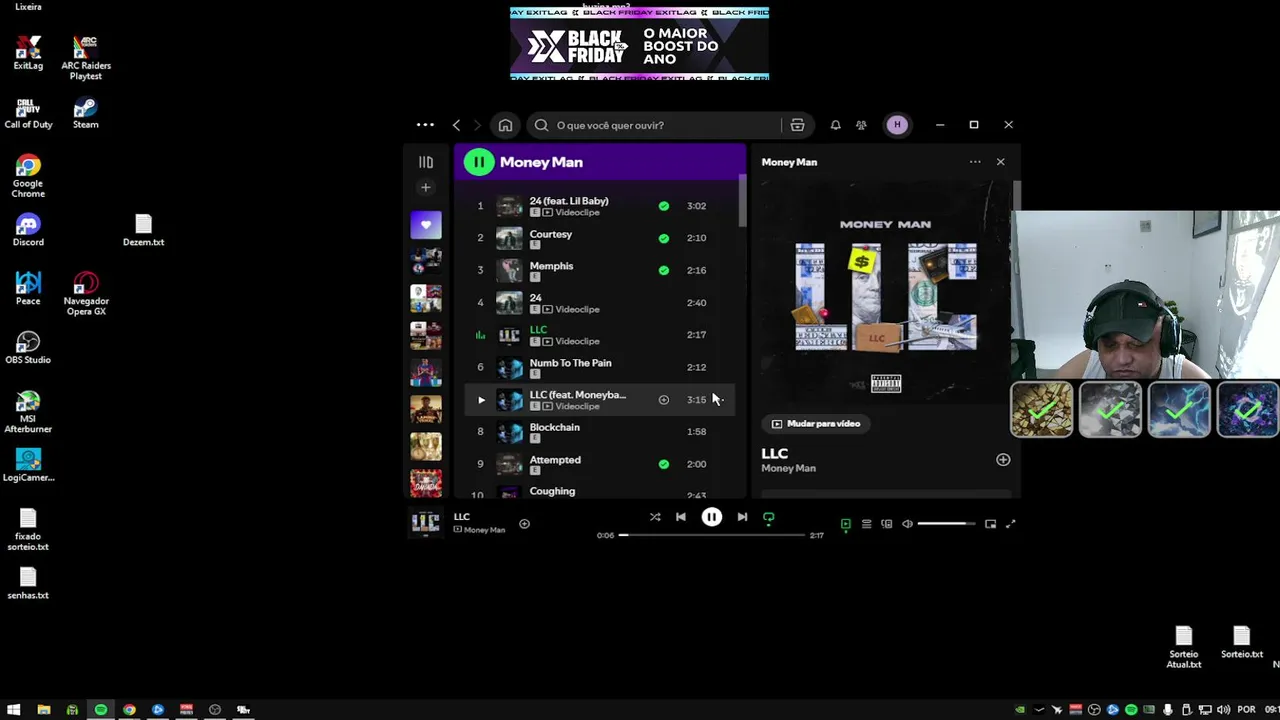The image size is (1280, 720).
Task: Open the miniplayer icon
Action: 990,524
